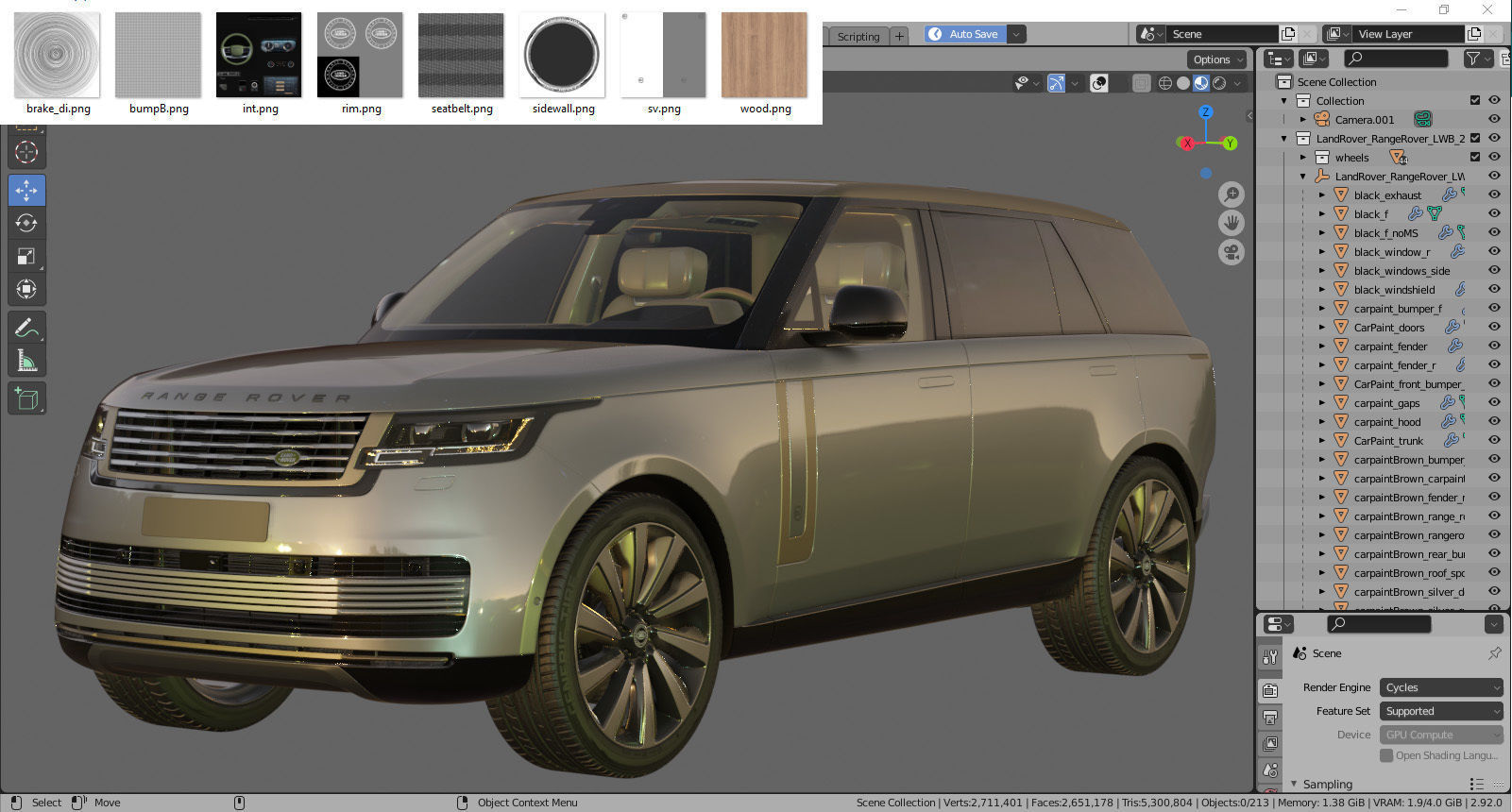The width and height of the screenshot is (1512, 812).
Task: Open the View Layer properties tab
Action: [1270, 744]
